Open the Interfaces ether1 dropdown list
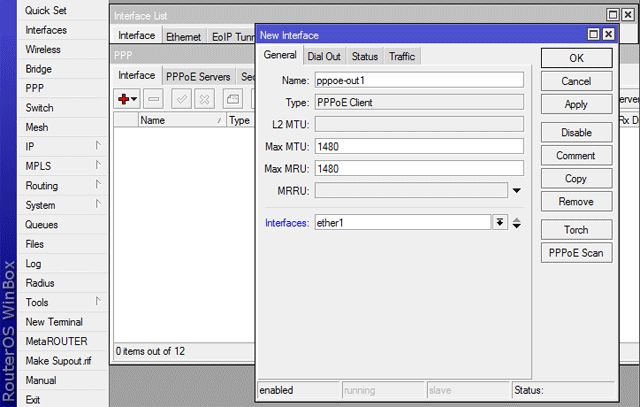Image resolution: width=640 pixels, height=407 pixels. pyautogui.click(x=500, y=222)
